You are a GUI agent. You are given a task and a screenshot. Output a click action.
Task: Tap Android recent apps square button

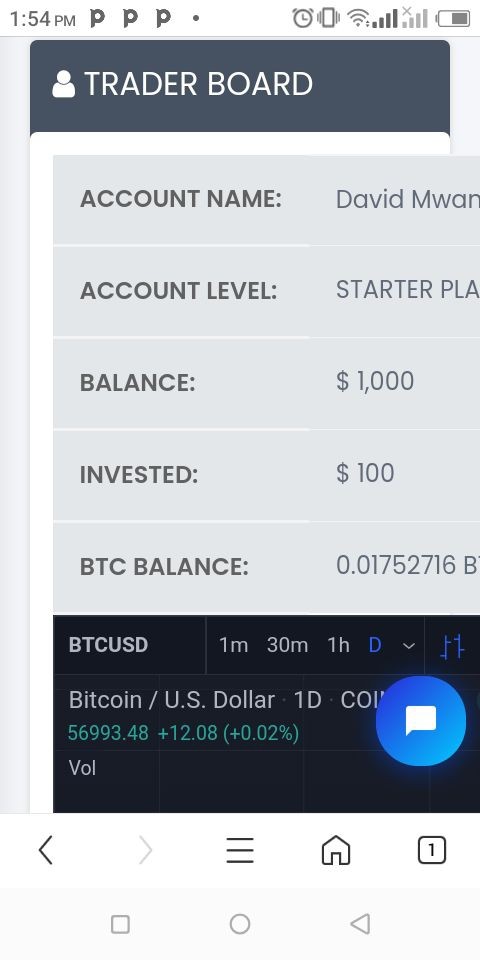point(120,924)
